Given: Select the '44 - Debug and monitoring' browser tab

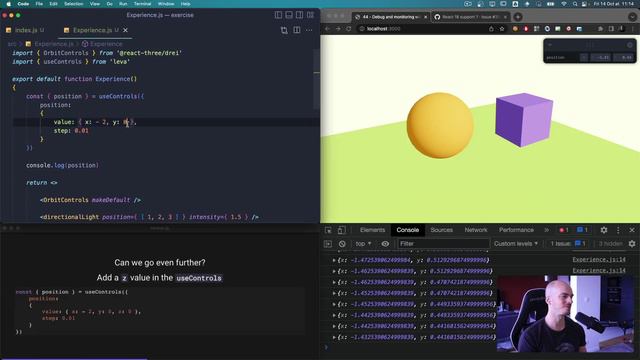Looking at the screenshot, I should tap(391, 17).
